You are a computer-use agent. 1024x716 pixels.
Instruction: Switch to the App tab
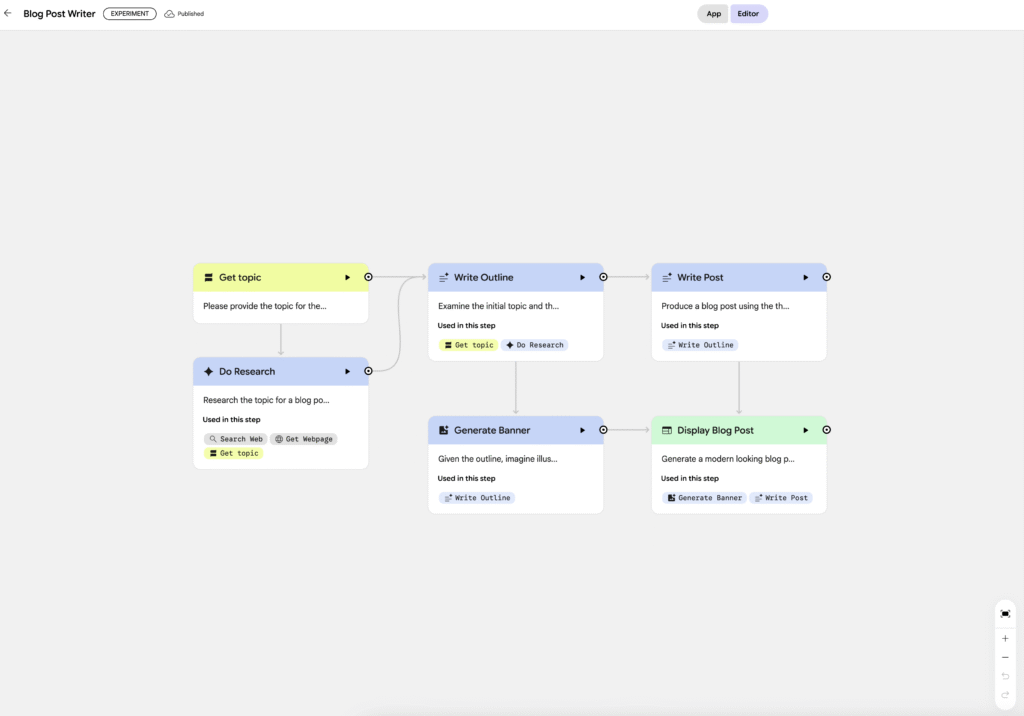[x=714, y=14]
